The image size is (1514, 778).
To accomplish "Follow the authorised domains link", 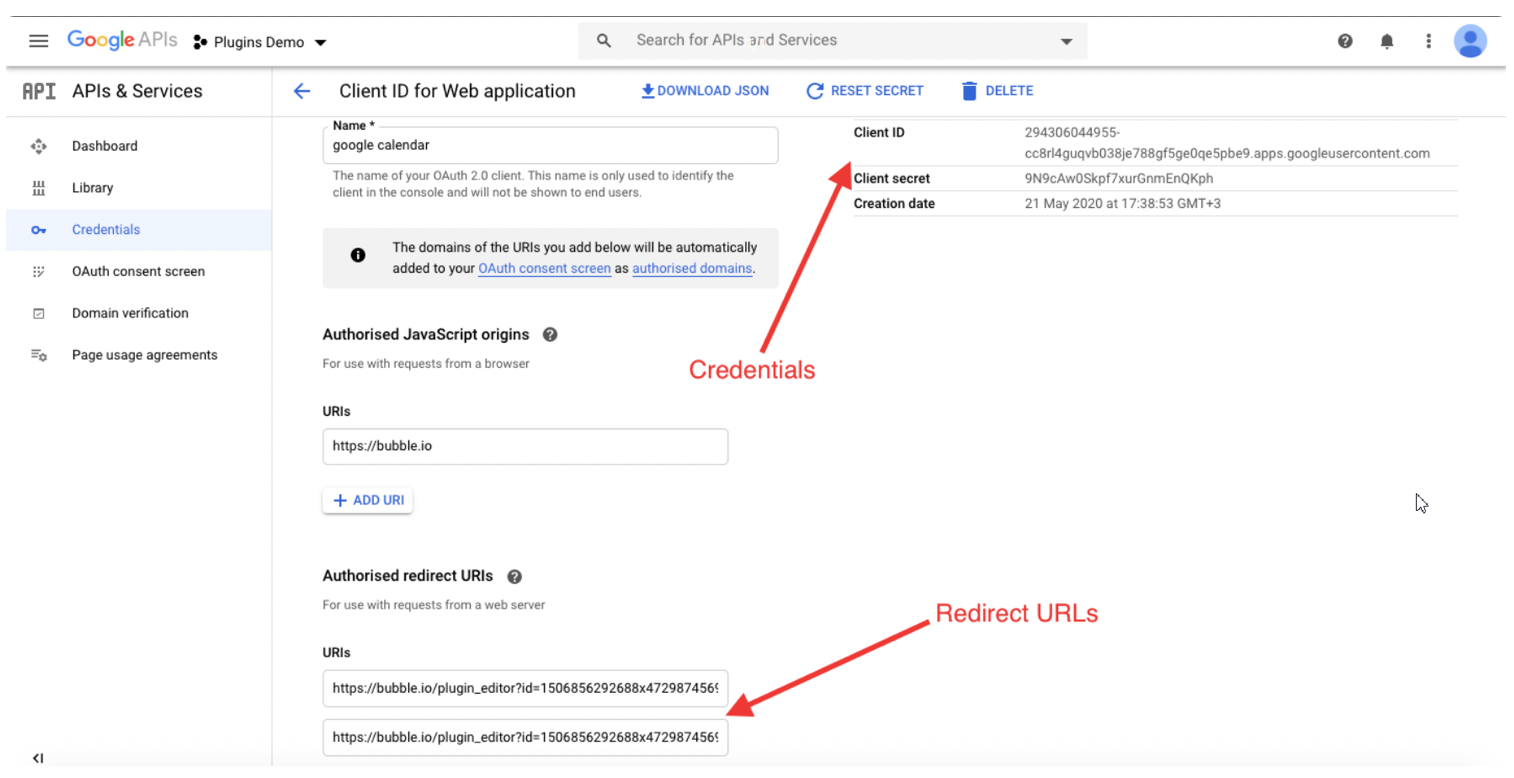I will tap(692, 269).
